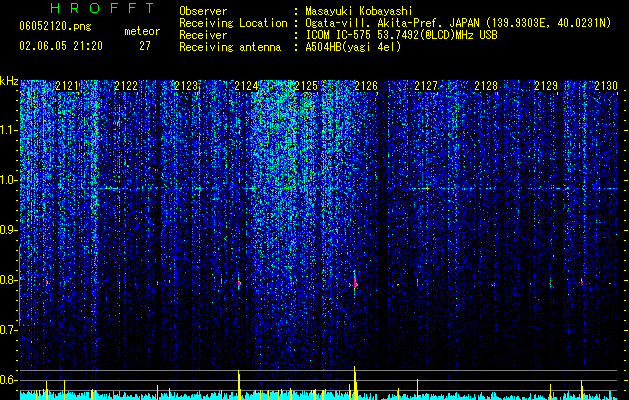Click the 2128 time marker
Image resolution: width=629 pixels, height=400 pixels.
[x=486, y=86]
